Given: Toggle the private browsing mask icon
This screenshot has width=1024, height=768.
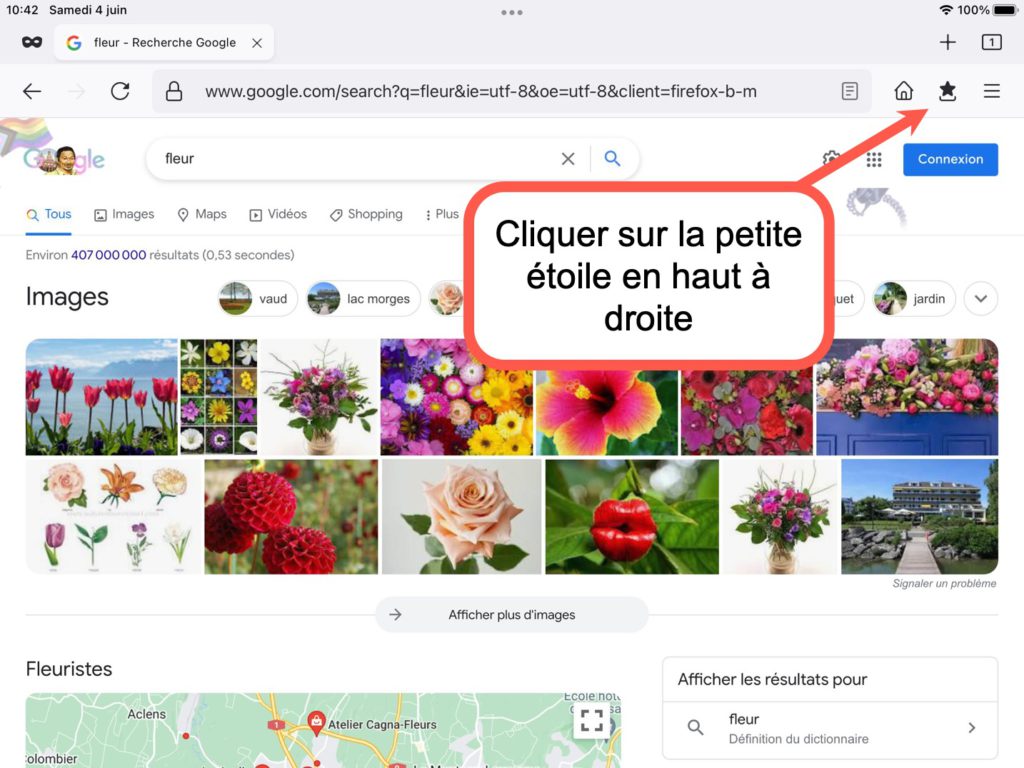Looking at the screenshot, I should click(x=32, y=42).
